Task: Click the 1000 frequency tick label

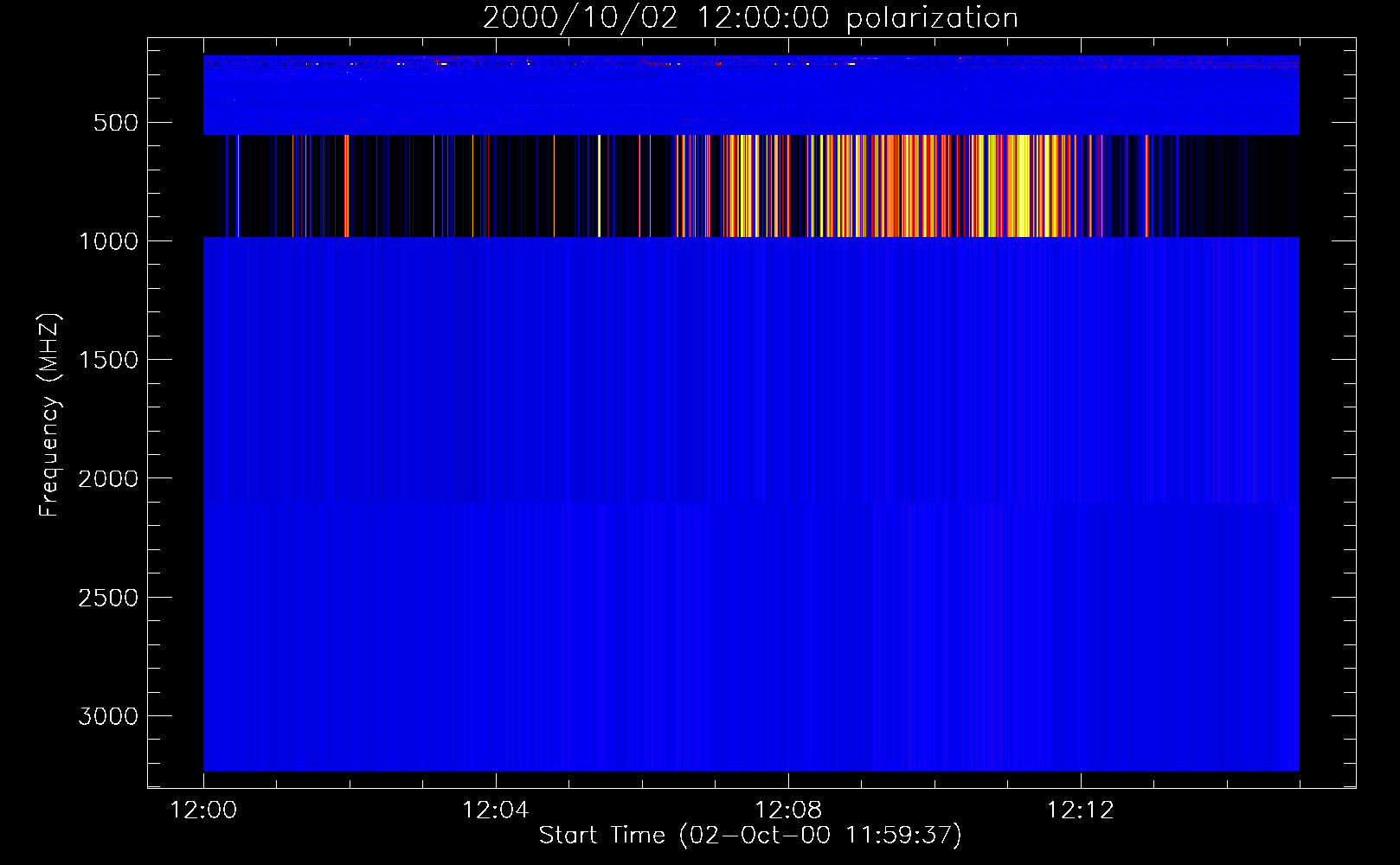Action: pos(108,241)
